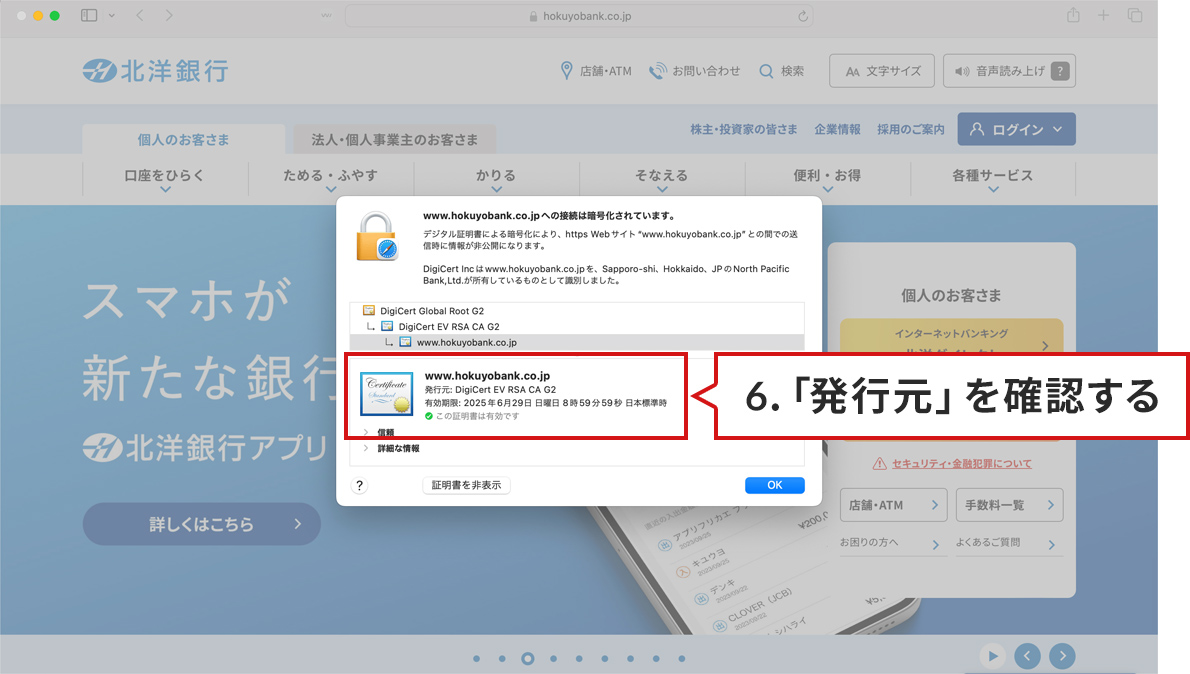Show tab overview icon
Viewport: 1190px width, 674px height.
pos(1135,15)
